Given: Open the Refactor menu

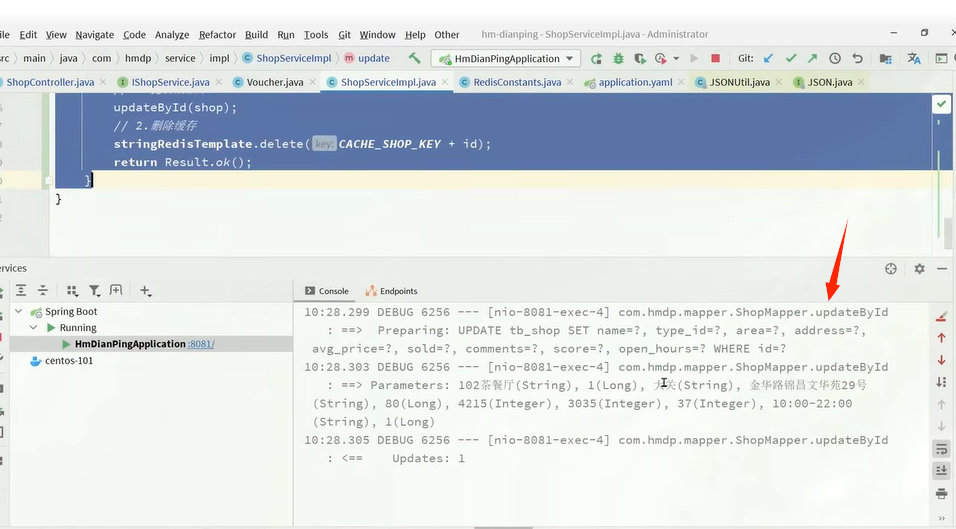Looking at the screenshot, I should pos(217,35).
